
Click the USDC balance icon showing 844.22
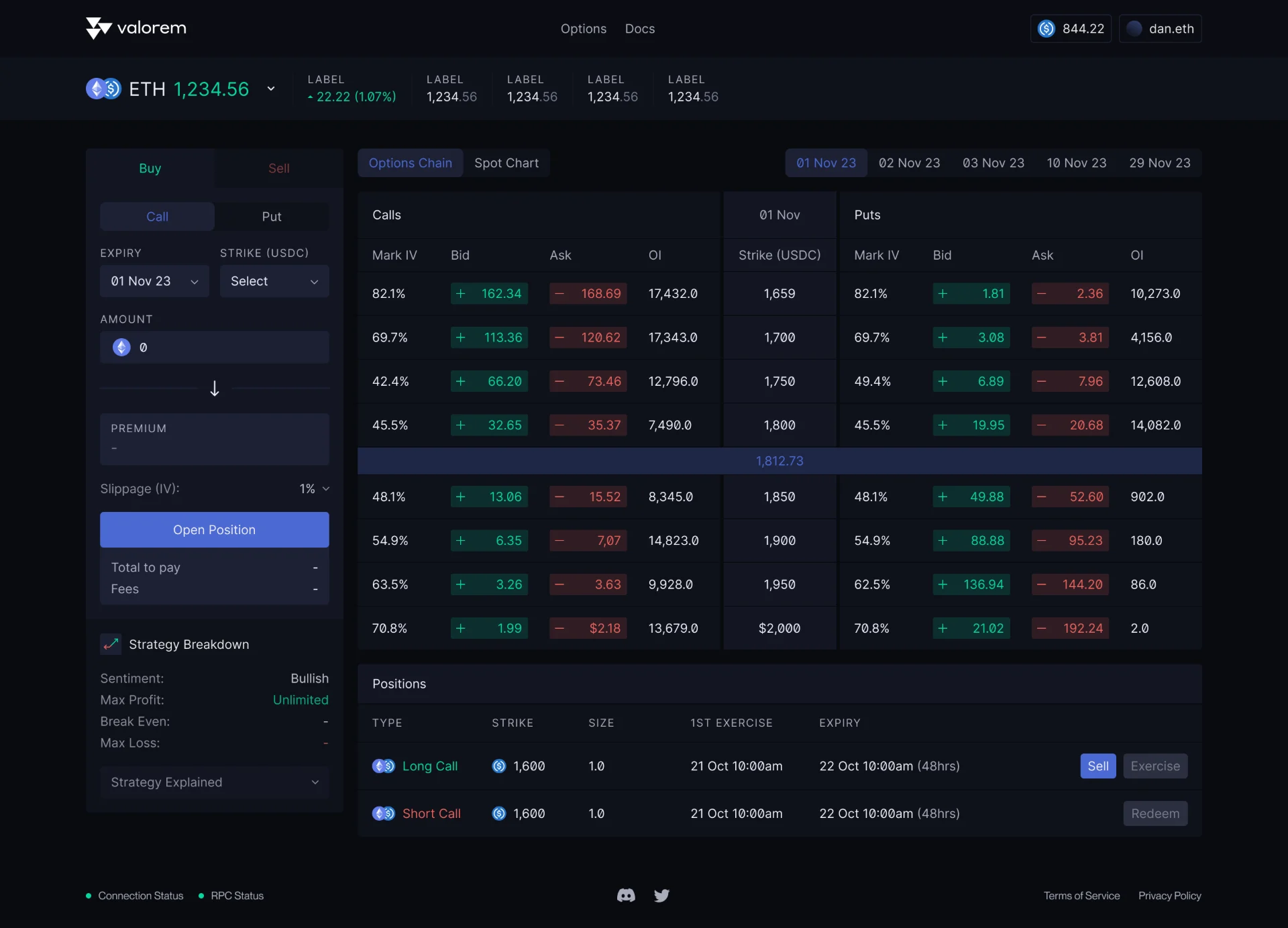click(x=1046, y=28)
